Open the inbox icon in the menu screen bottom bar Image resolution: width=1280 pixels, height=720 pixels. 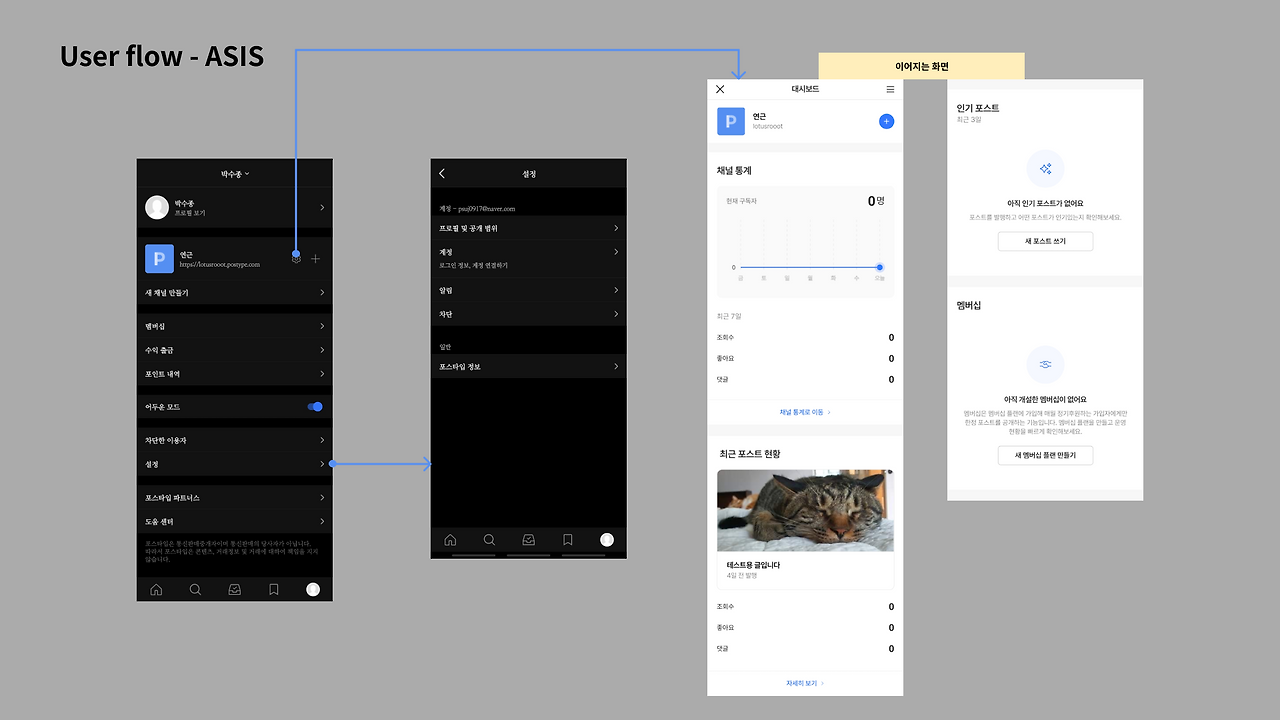[x=234, y=590]
